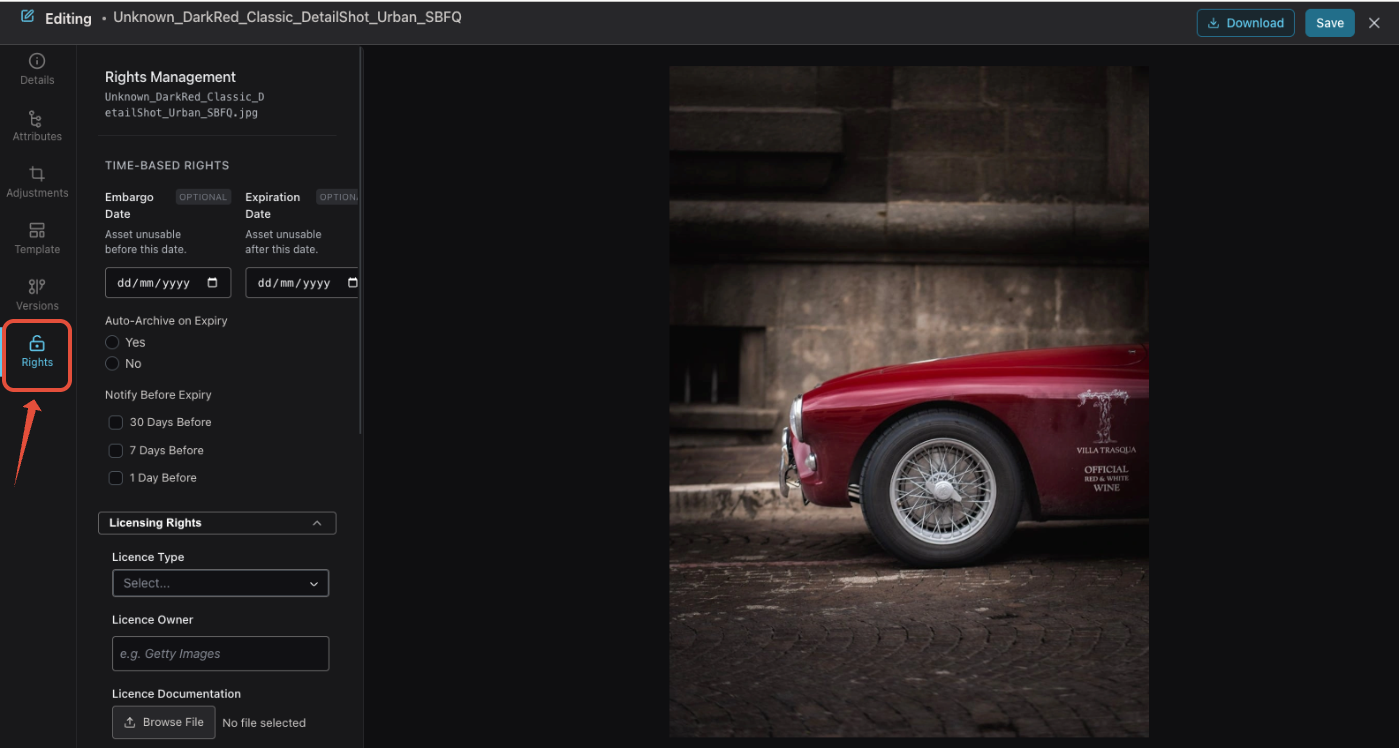Open the Licence Type dropdown
1399x748 pixels.
tap(220, 583)
